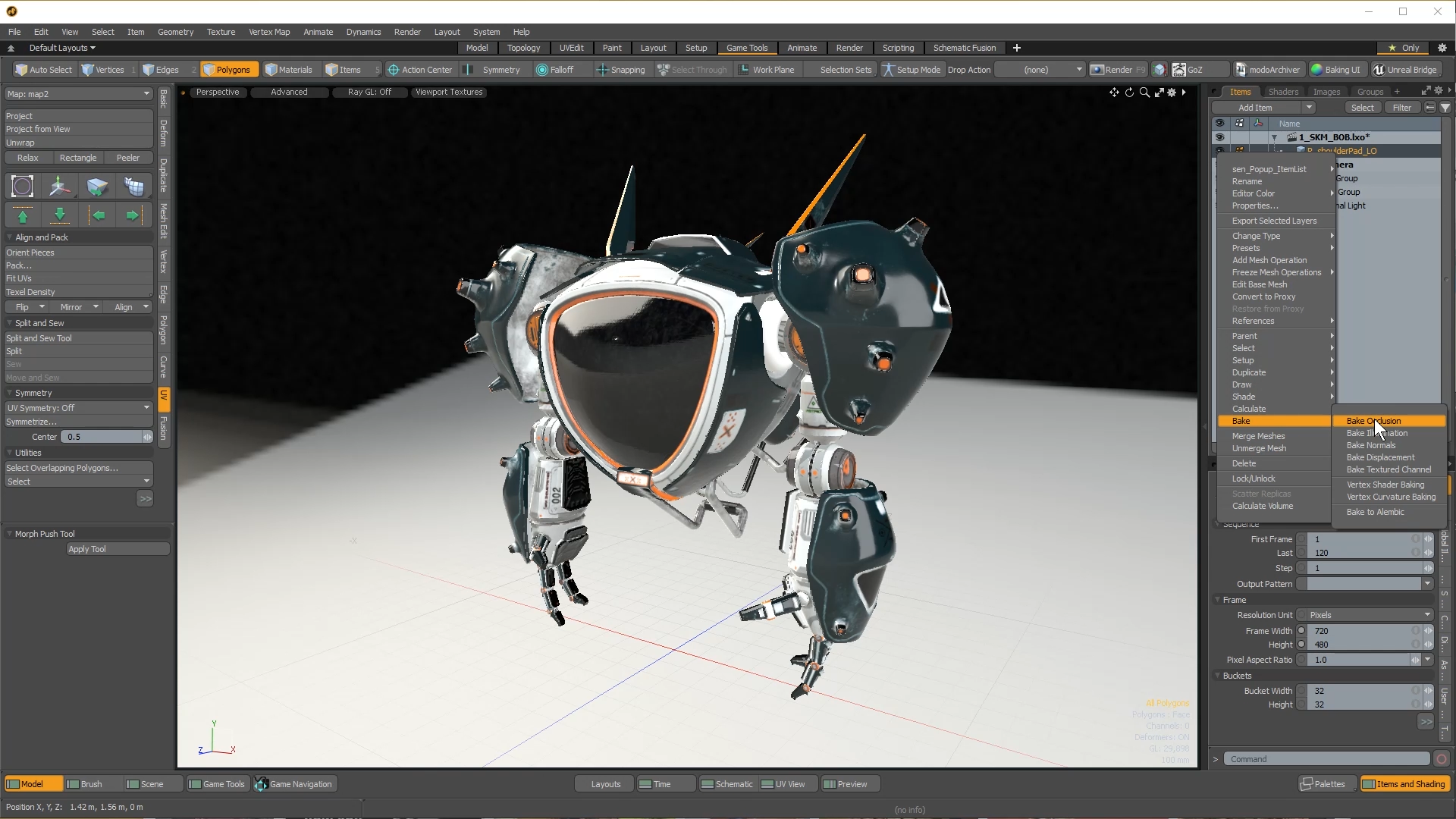The width and height of the screenshot is (1456, 819).
Task: Activate the Action Center tool
Action: pos(419,69)
